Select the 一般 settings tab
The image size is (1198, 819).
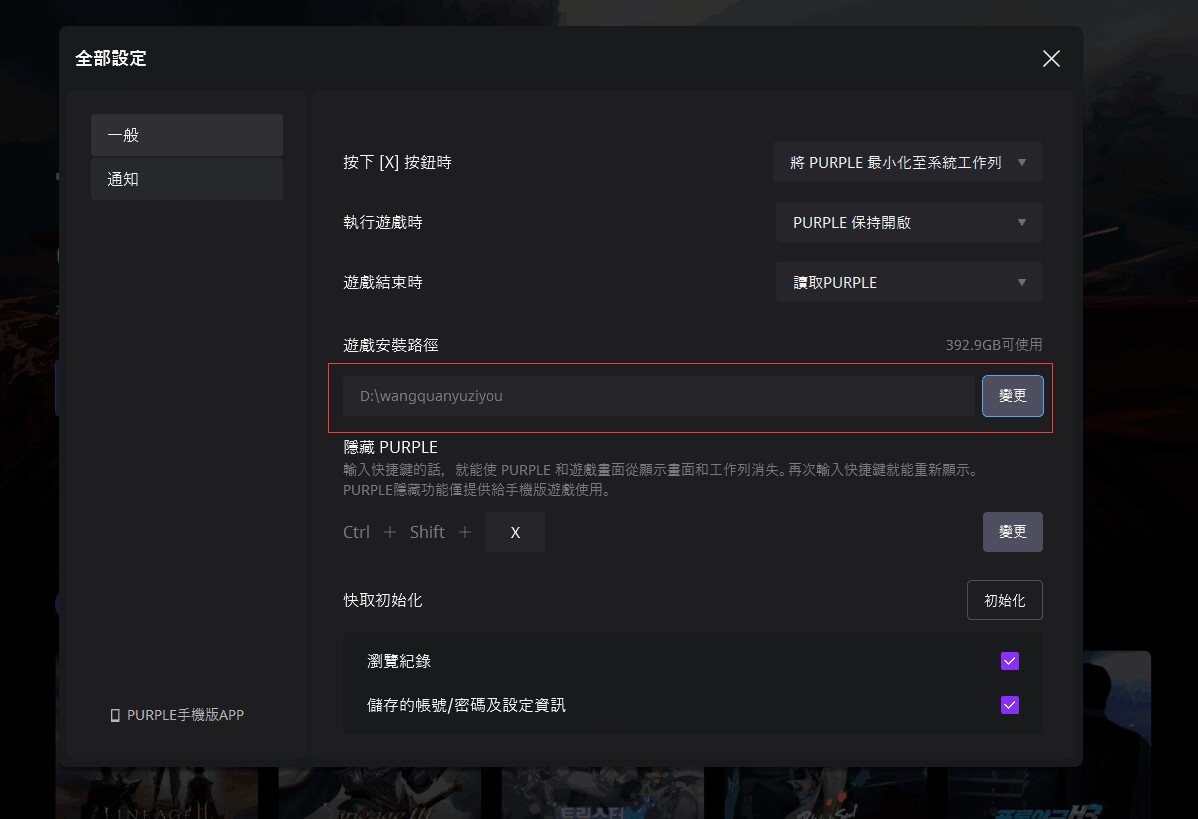coord(187,135)
